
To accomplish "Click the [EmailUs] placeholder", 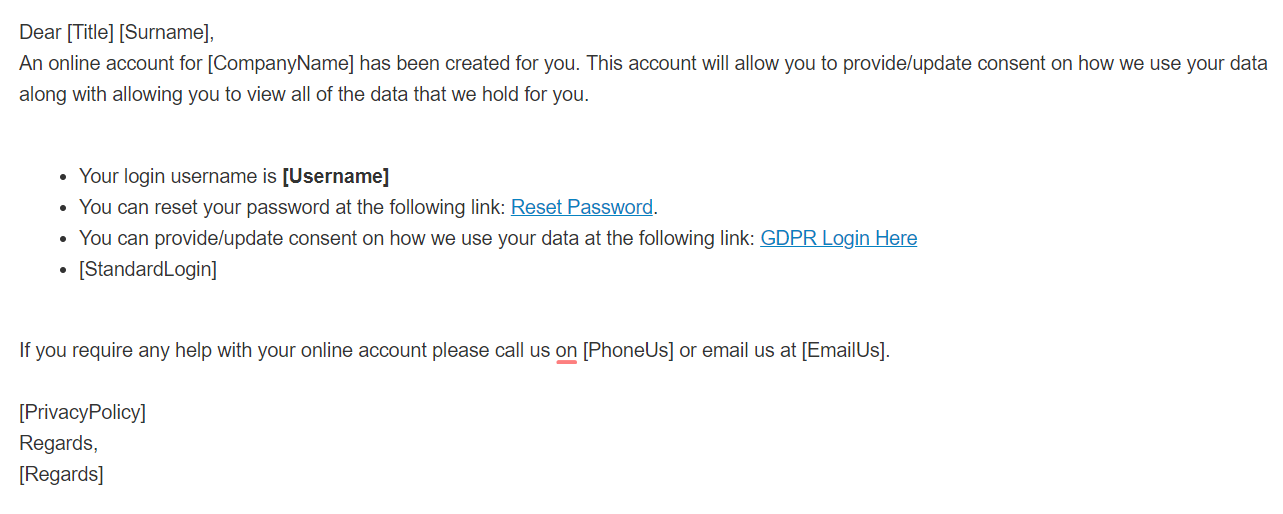I will click(x=844, y=351).
